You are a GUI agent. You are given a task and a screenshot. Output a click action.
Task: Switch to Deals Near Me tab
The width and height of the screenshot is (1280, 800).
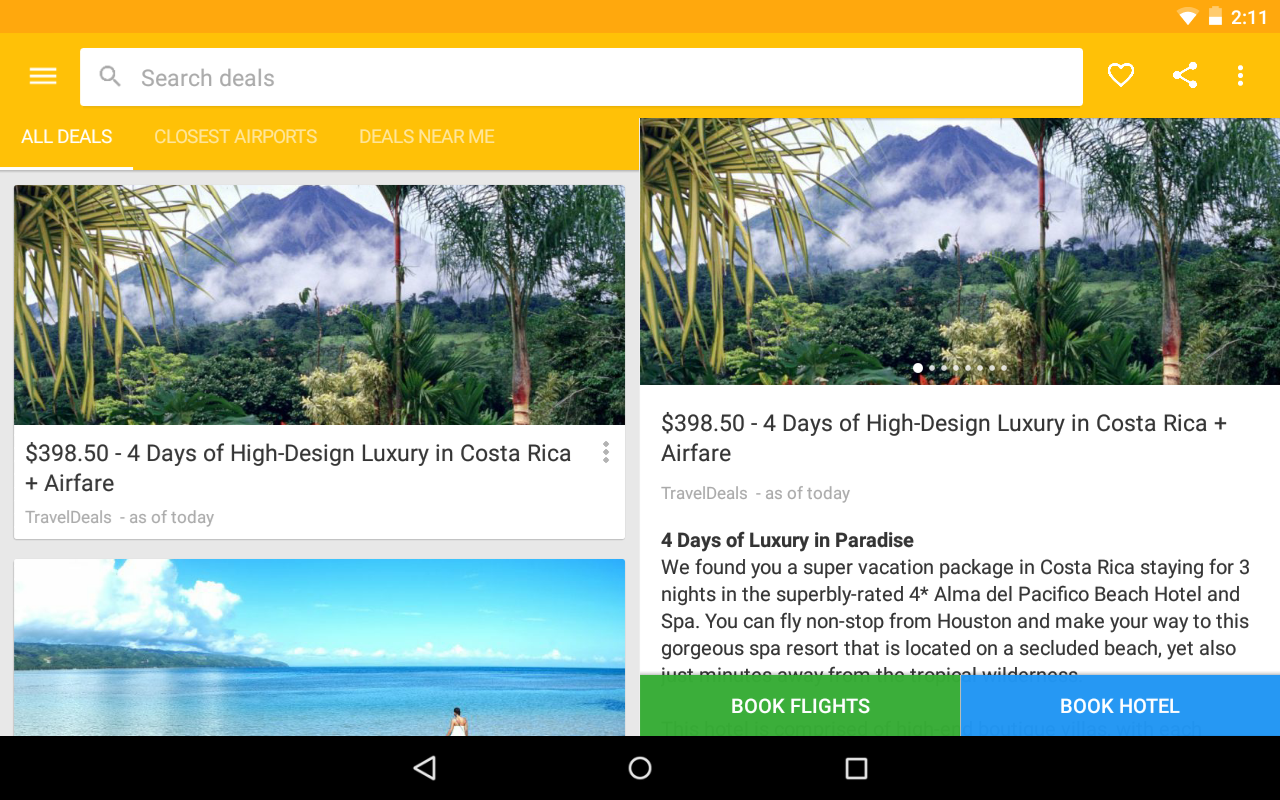click(x=427, y=137)
